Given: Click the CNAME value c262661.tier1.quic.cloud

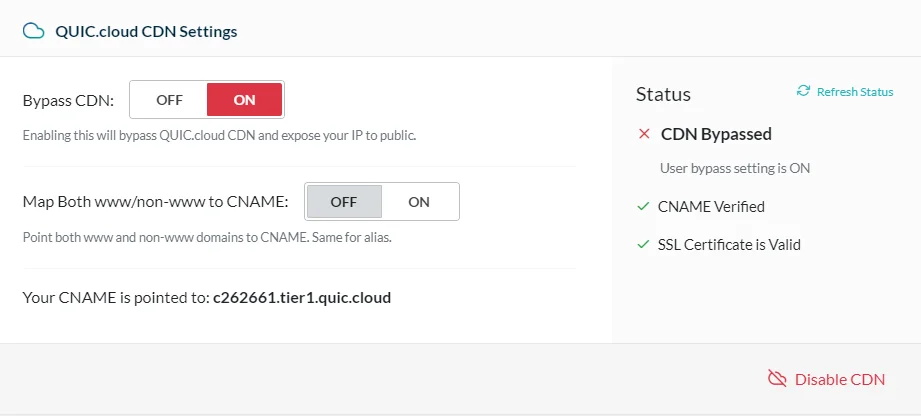Looking at the screenshot, I should tap(302, 298).
